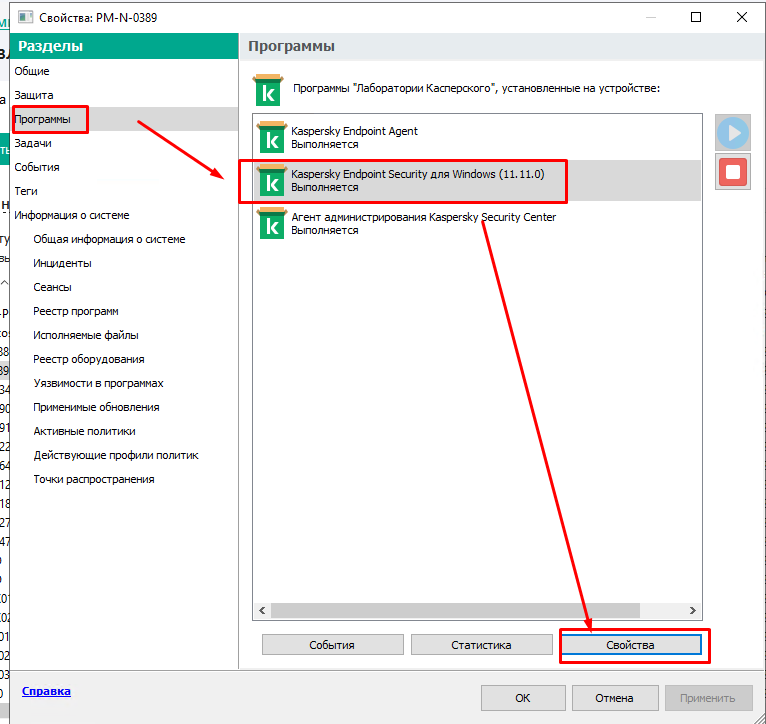Stop the selected program with red stop button
The height and width of the screenshot is (724, 766).
point(733,171)
